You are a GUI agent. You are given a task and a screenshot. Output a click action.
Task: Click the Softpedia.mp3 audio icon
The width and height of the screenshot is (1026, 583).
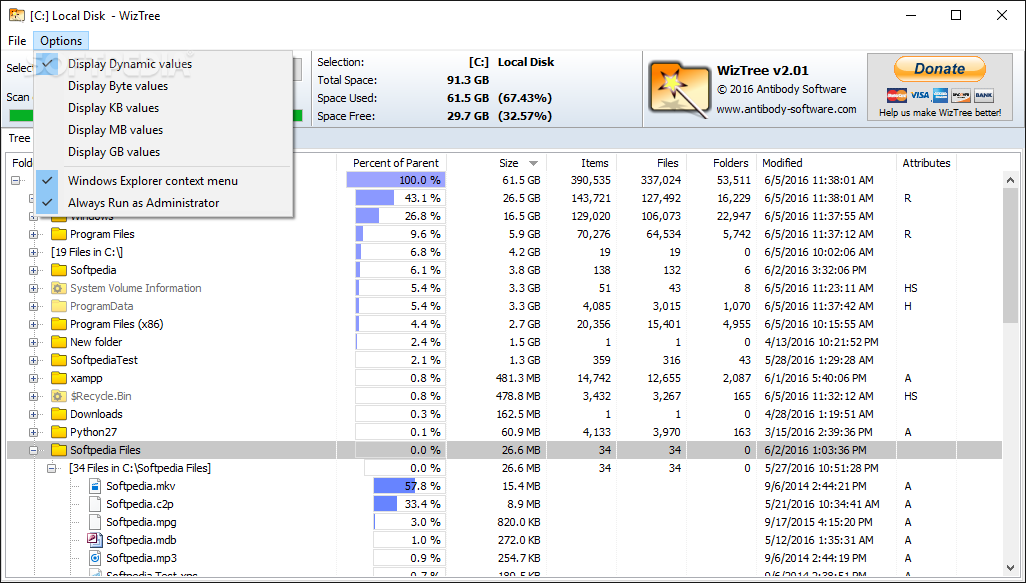(x=96, y=558)
